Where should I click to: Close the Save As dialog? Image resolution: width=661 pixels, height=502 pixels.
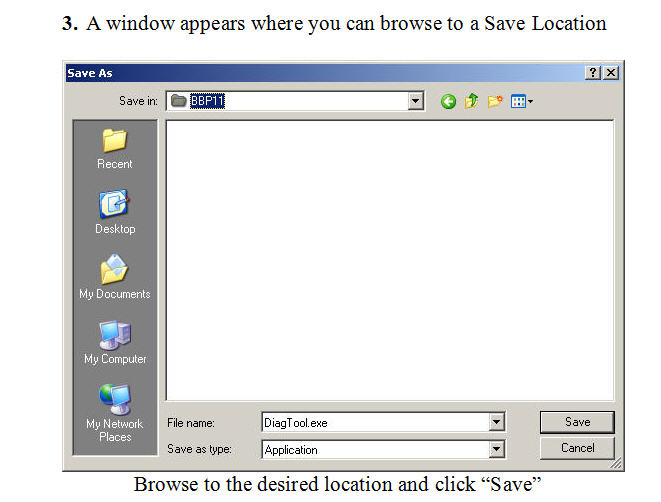click(x=611, y=73)
